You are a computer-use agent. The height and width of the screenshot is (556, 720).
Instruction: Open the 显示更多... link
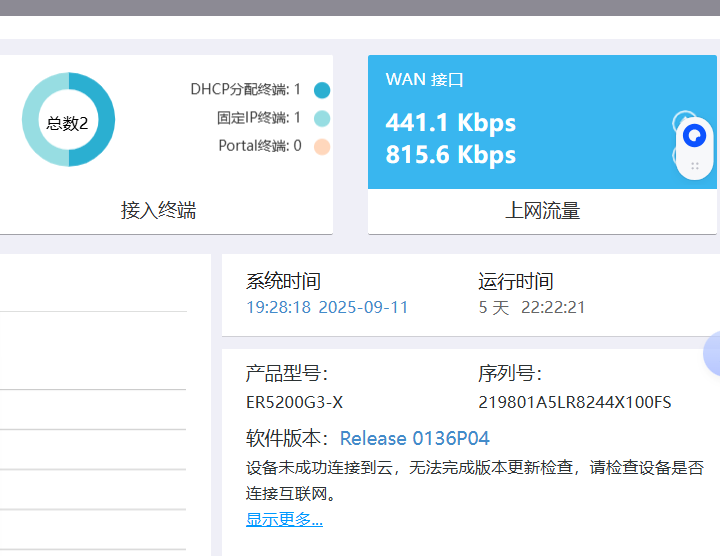coord(284,519)
